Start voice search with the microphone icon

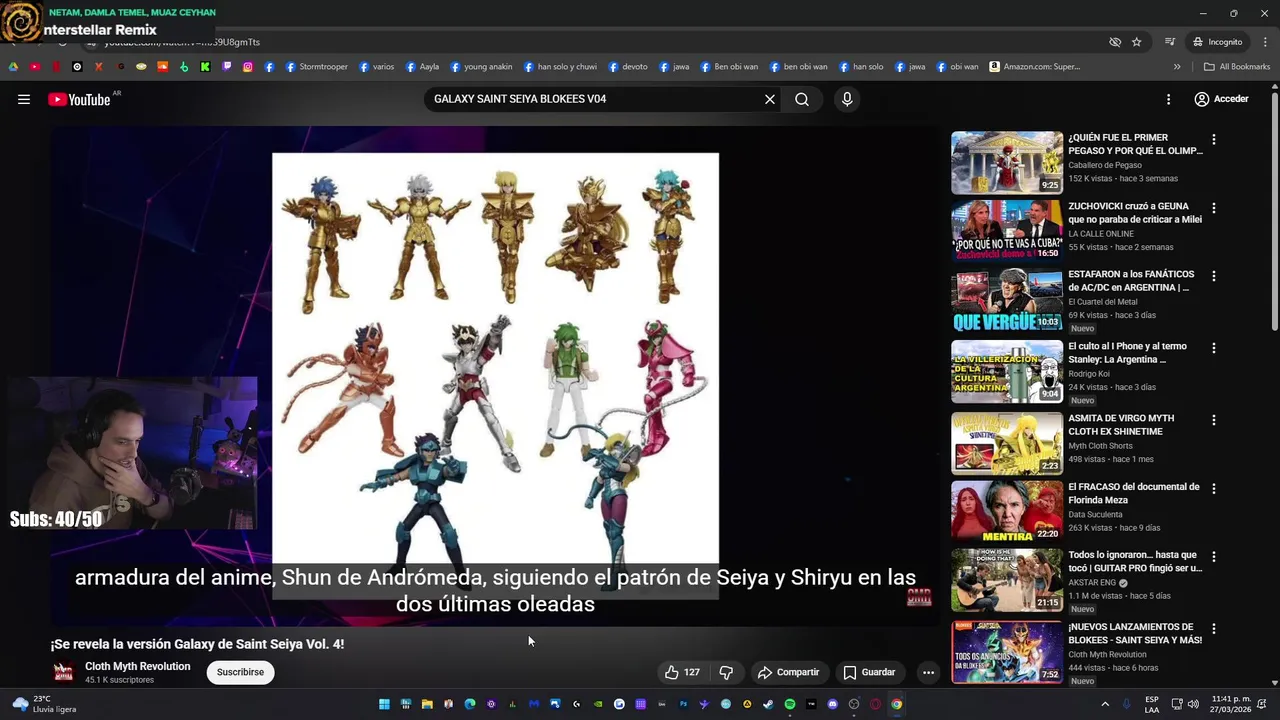click(x=847, y=99)
